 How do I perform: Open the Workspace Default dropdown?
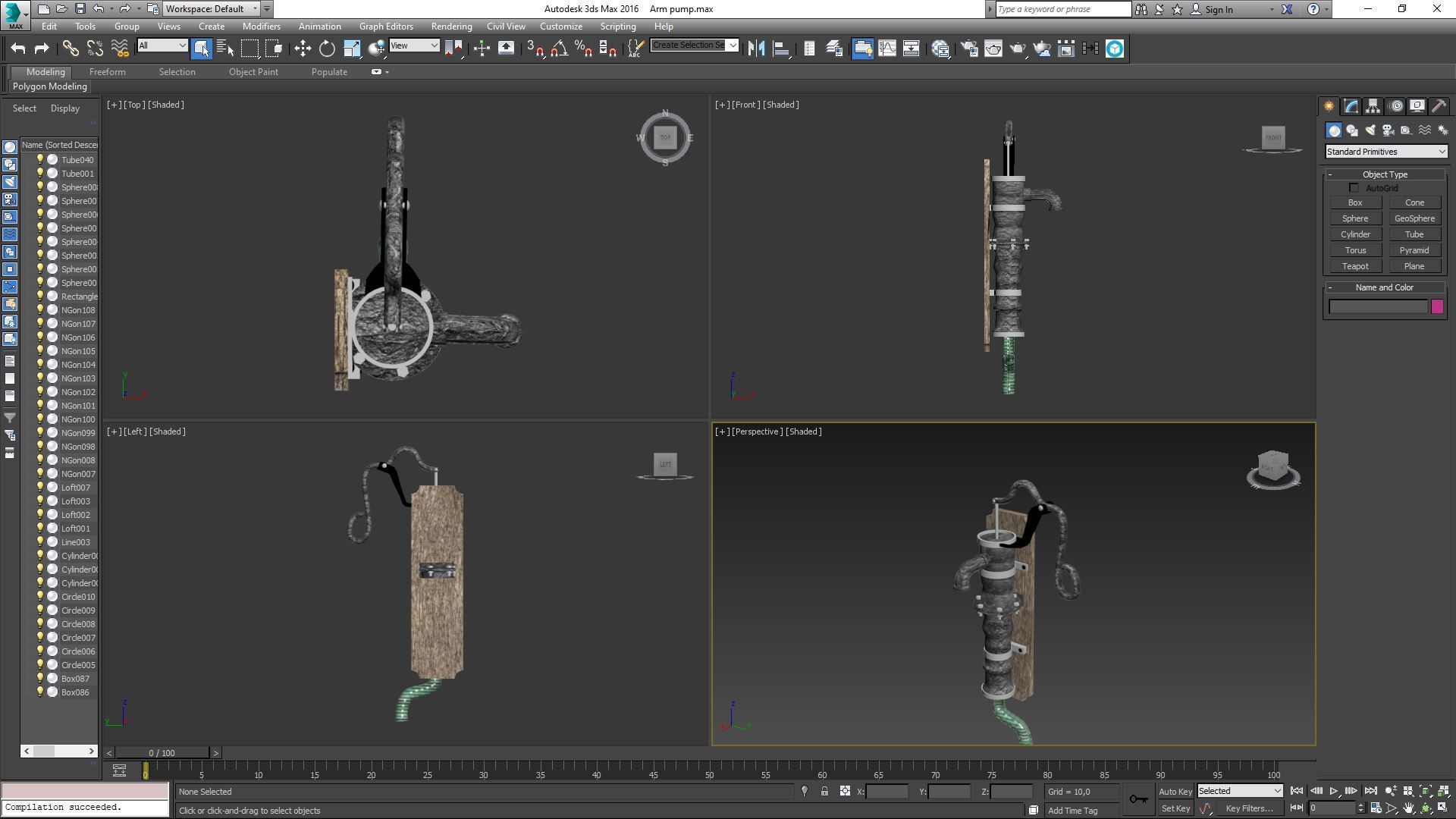[x=212, y=9]
